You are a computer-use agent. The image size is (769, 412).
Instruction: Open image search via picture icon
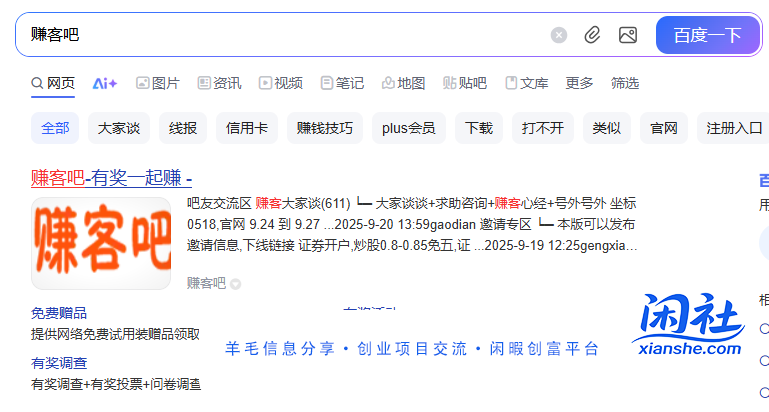[627, 35]
